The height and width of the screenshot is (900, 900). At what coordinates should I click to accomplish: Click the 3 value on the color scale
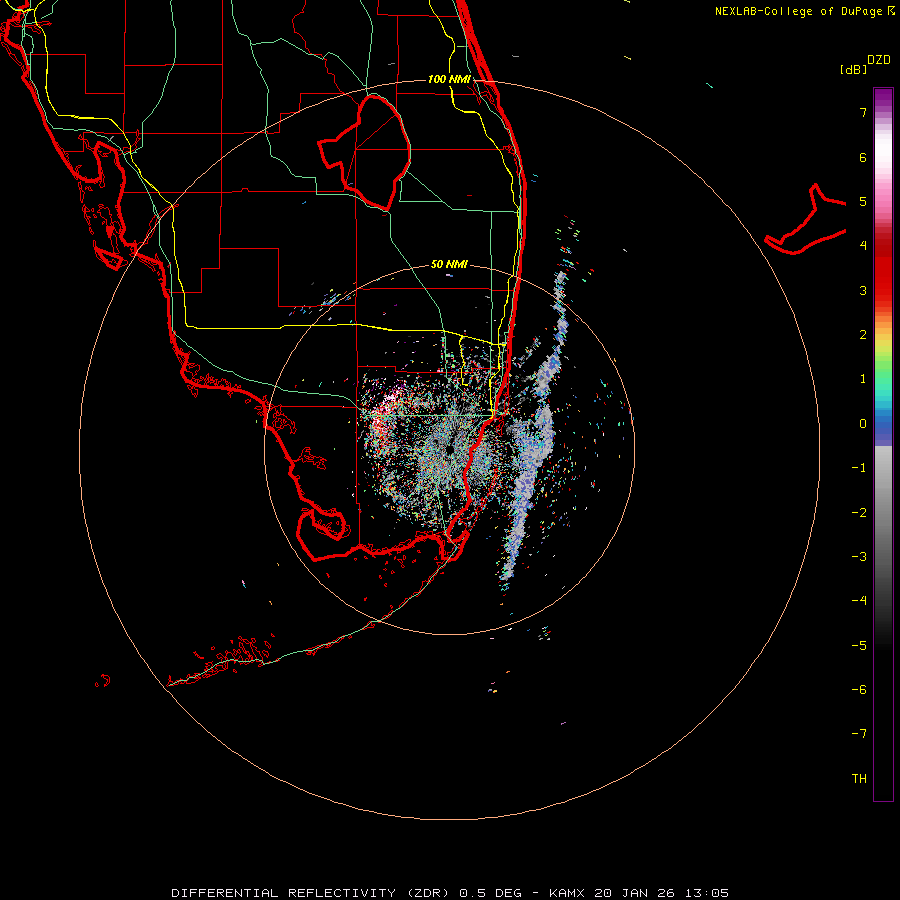click(863, 290)
